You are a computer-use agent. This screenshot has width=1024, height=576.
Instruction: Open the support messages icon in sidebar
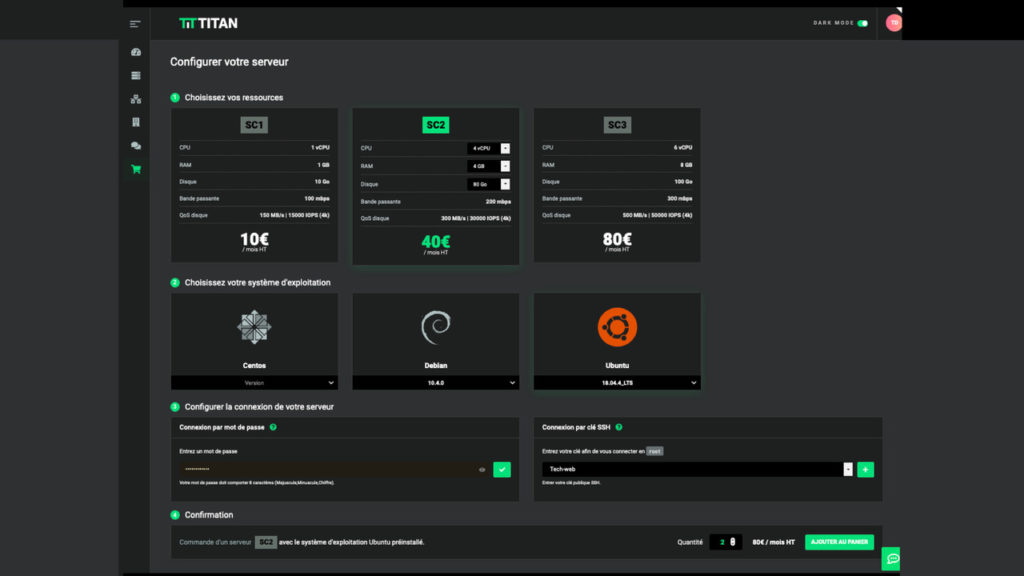pos(136,146)
